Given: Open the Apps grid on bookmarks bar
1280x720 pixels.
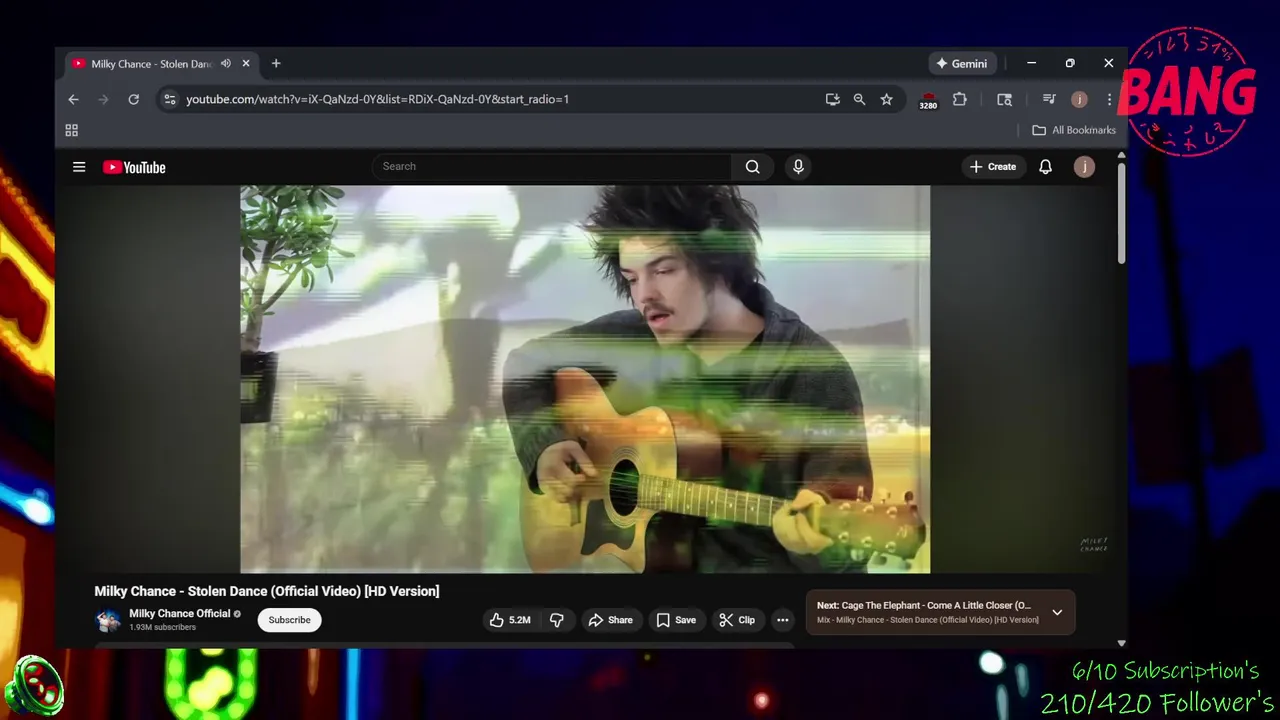Looking at the screenshot, I should [72, 130].
